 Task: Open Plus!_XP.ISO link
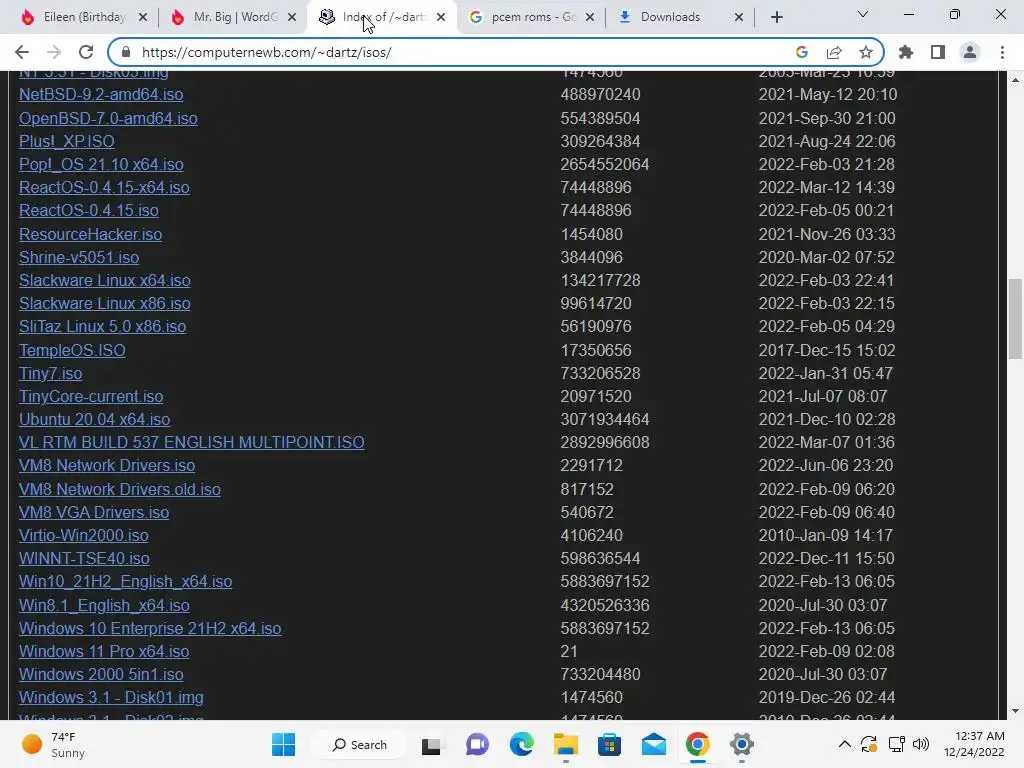click(67, 141)
